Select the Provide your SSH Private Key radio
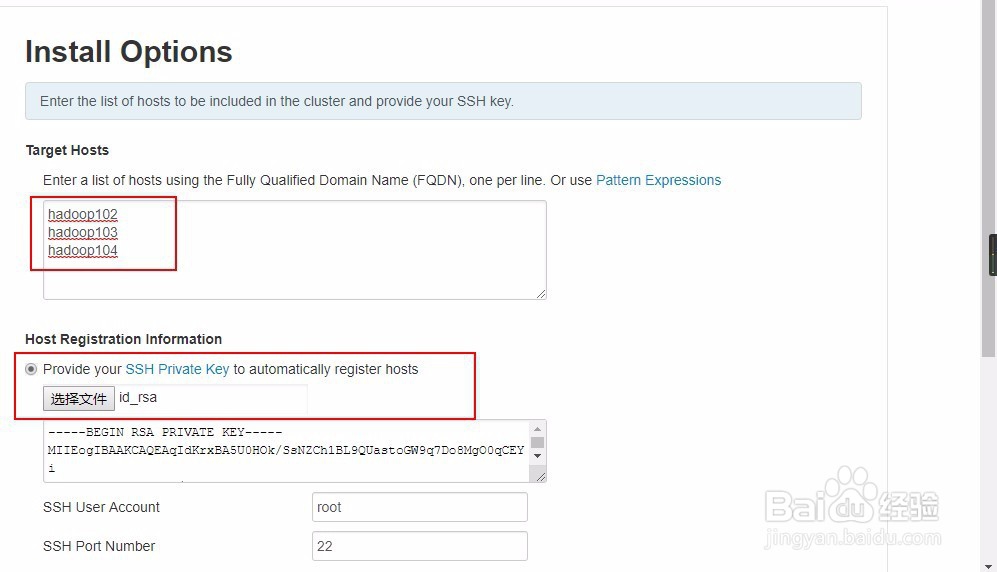Screen dimensions: 997x572 point(31,369)
